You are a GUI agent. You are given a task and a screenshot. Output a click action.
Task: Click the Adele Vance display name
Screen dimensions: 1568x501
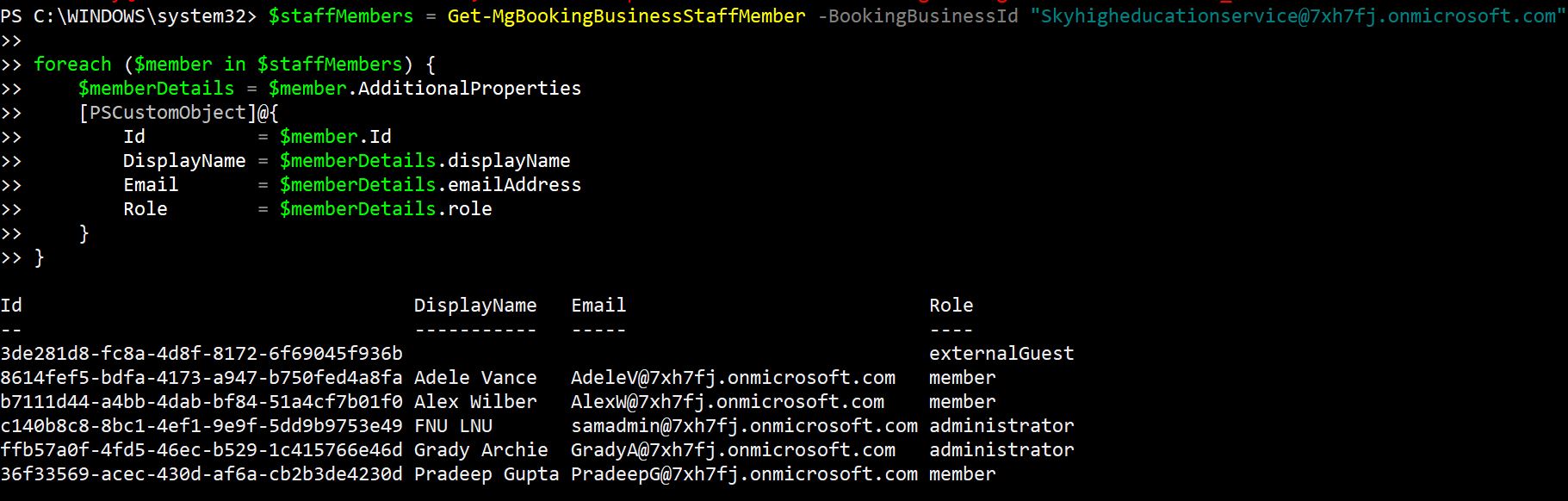tap(474, 377)
